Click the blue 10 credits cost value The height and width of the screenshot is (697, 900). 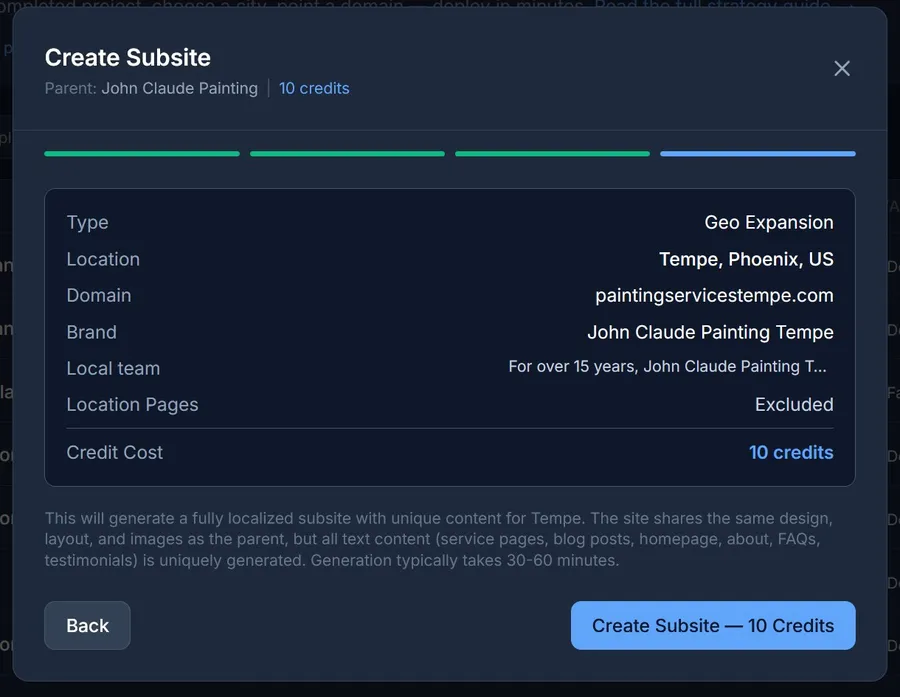(x=790, y=452)
